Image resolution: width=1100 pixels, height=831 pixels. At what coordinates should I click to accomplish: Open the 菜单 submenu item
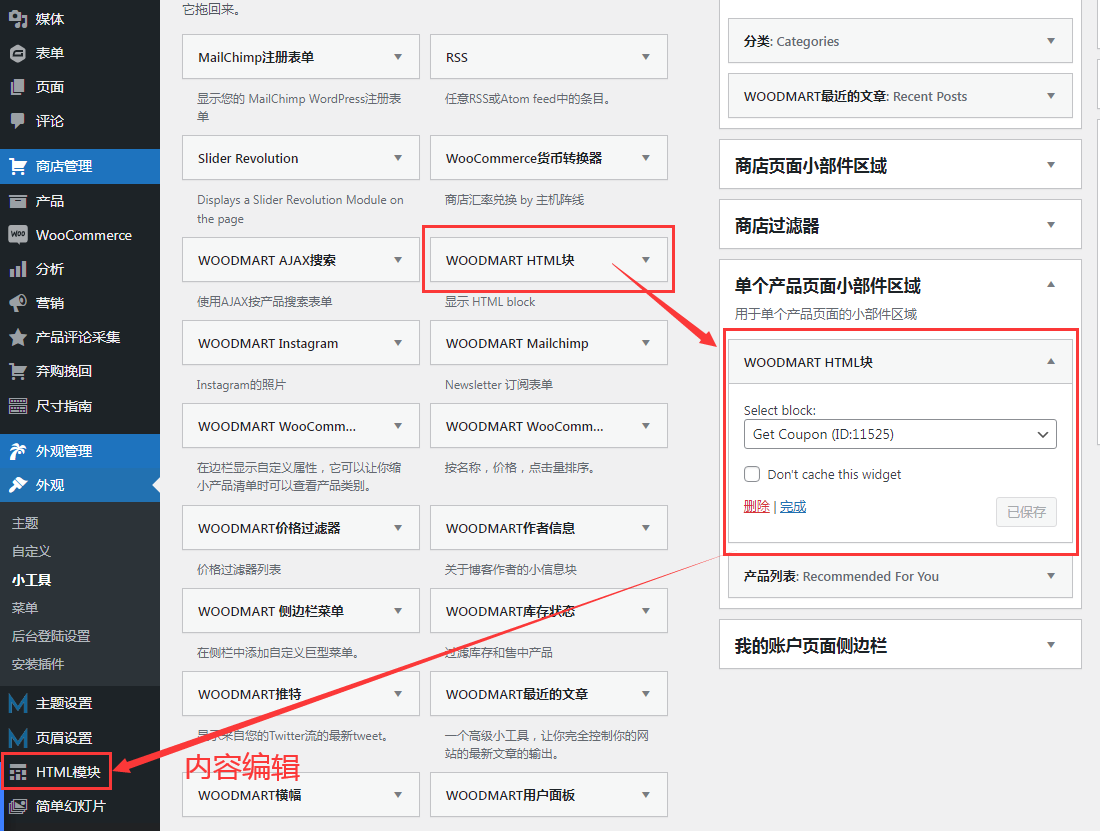pyautogui.click(x=25, y=608)
